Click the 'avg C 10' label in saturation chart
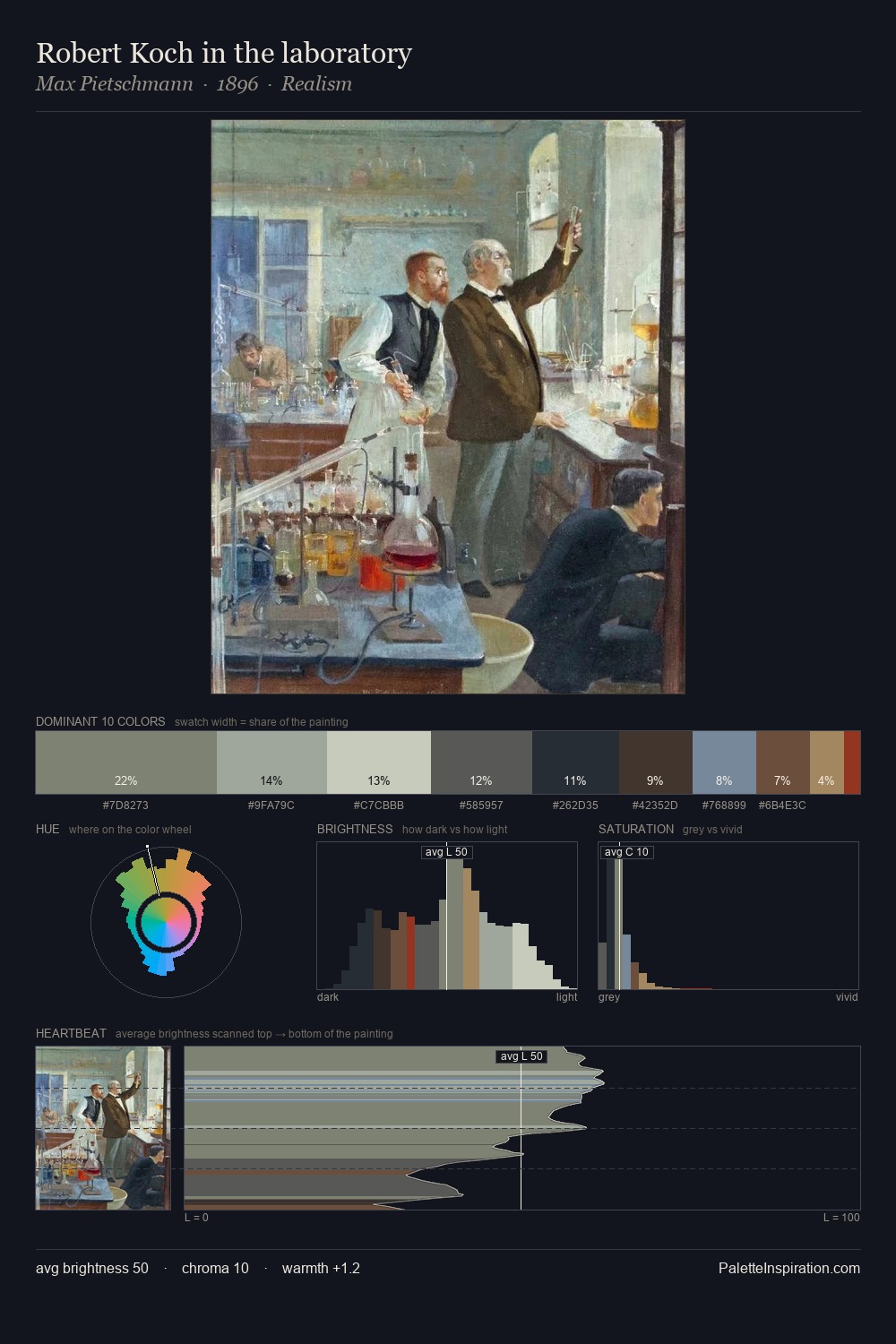 click(x=626, y=851)
